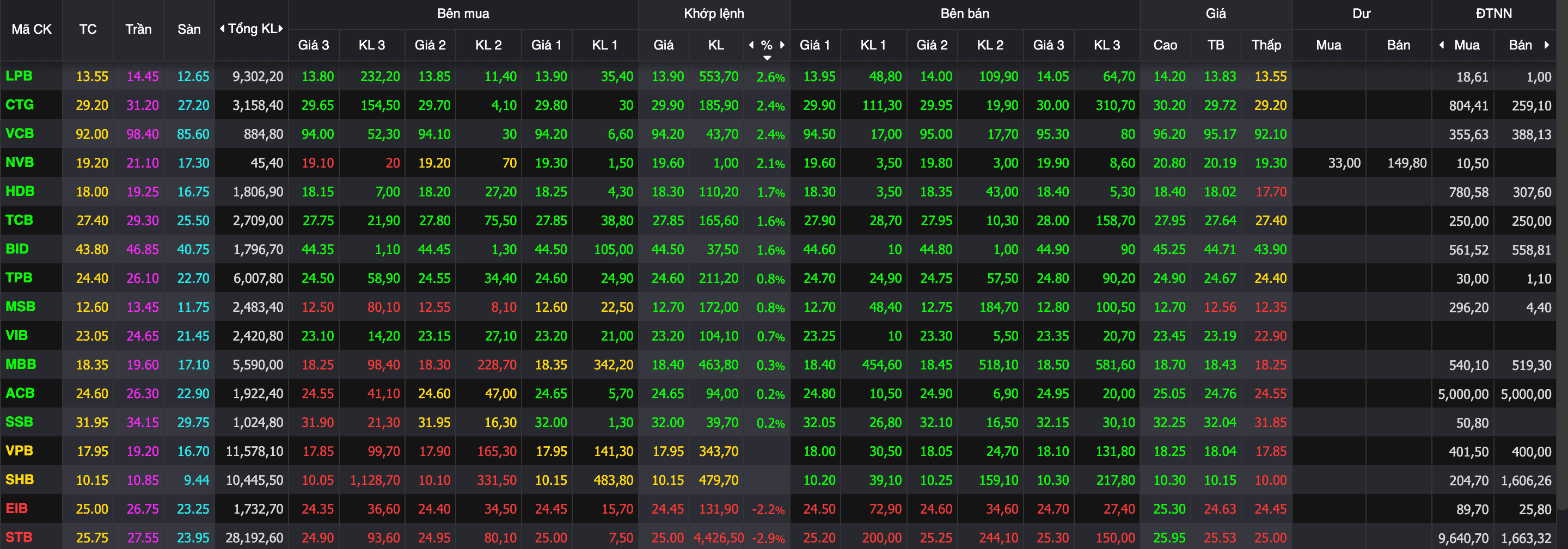Click the TB price column header
The width and height of the screenshot is (1568, 549).
tap(1216, 45)
